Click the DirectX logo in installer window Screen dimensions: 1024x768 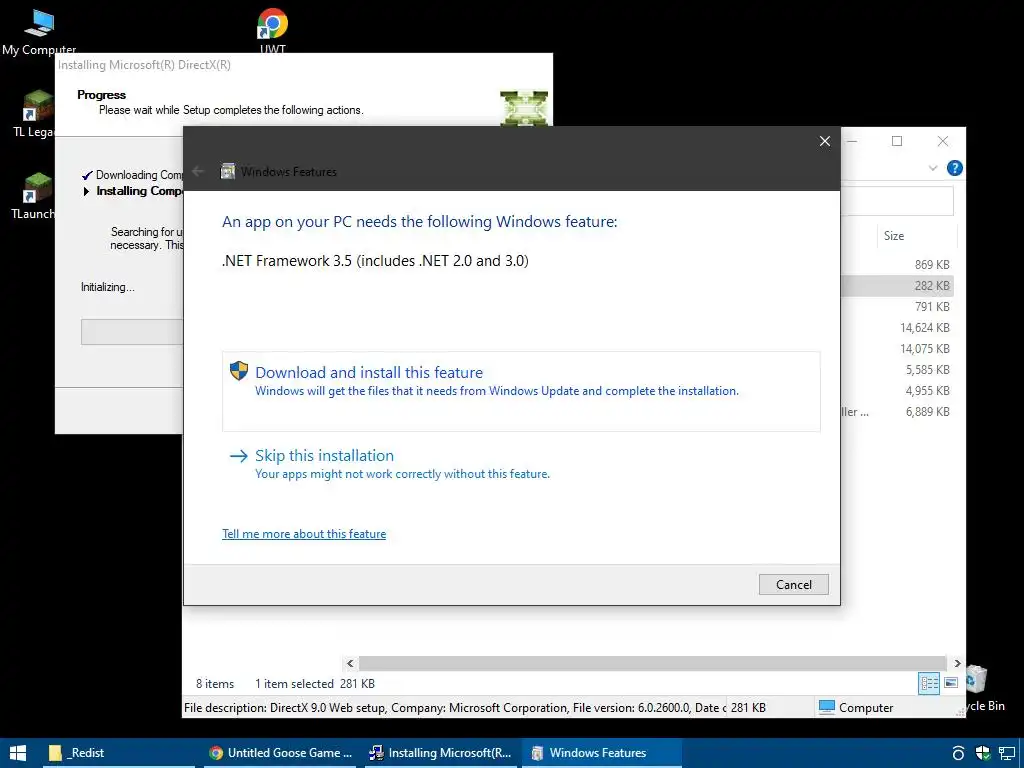(524, 108)
